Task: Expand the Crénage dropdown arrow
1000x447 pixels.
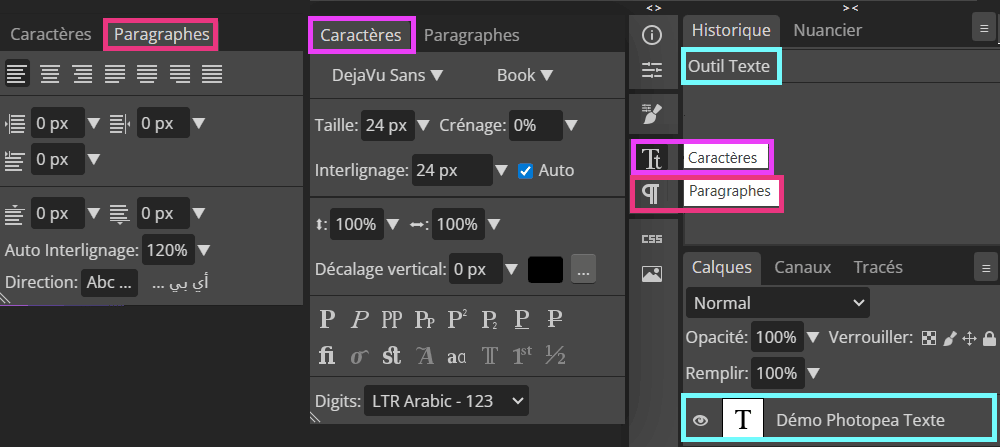Action: pos(571,126)
